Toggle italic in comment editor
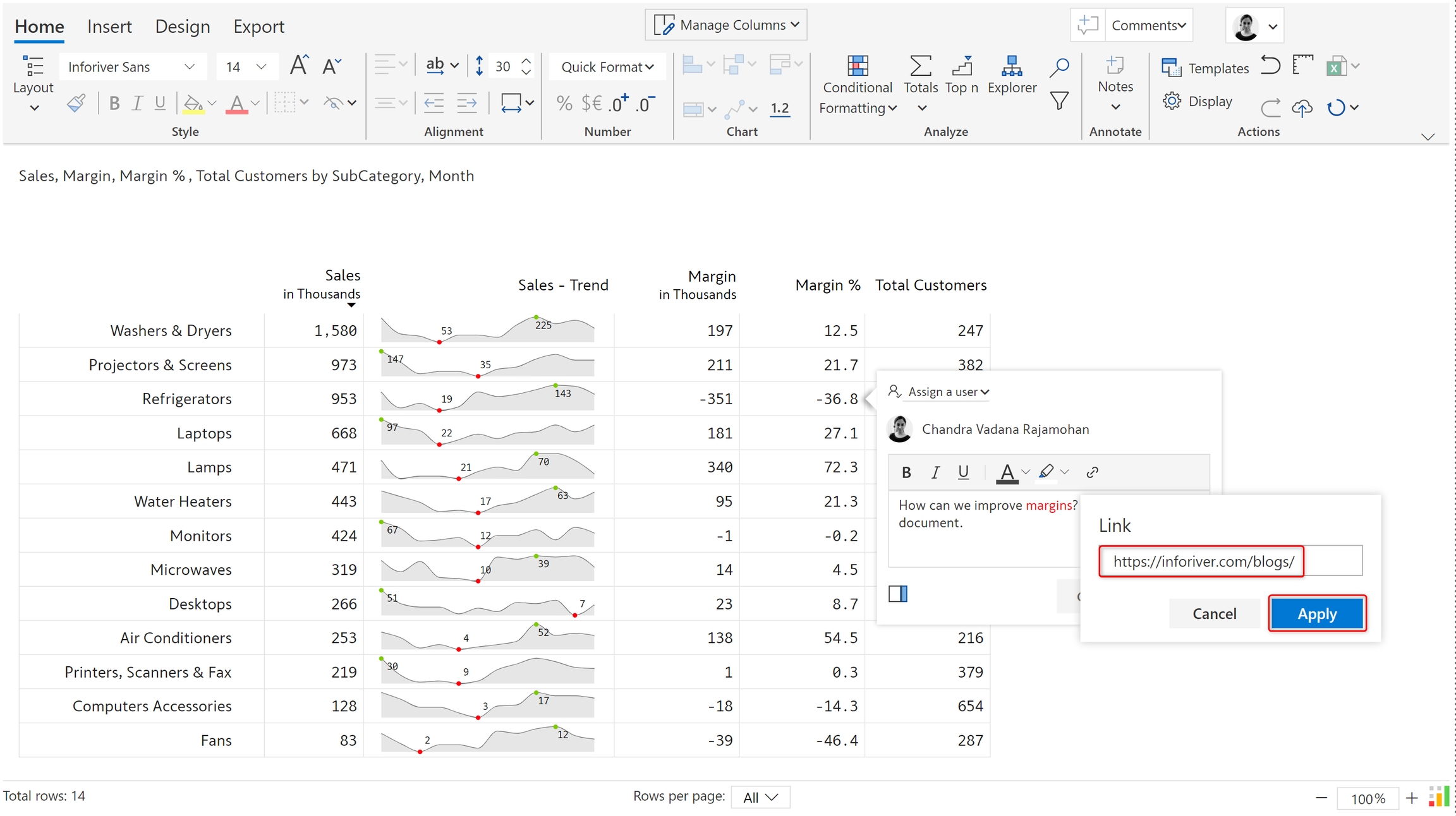The image size is (1456, 816). click(935, 472)
